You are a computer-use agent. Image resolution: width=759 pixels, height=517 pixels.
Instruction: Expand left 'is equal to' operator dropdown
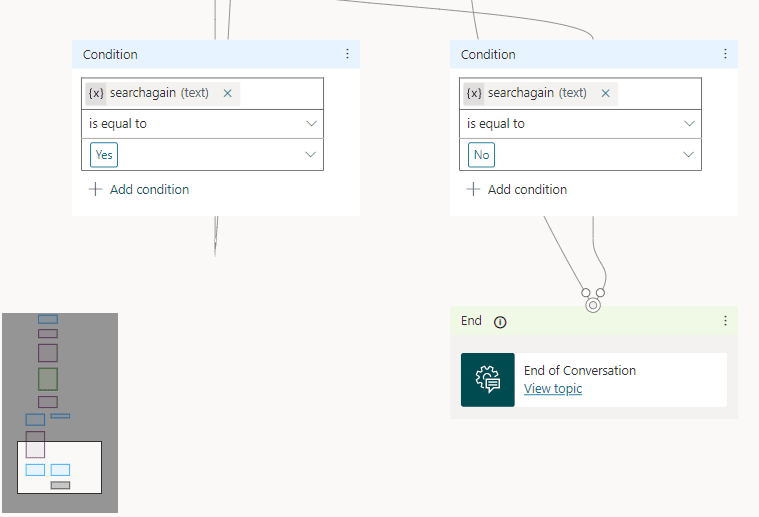click(311, 124)
